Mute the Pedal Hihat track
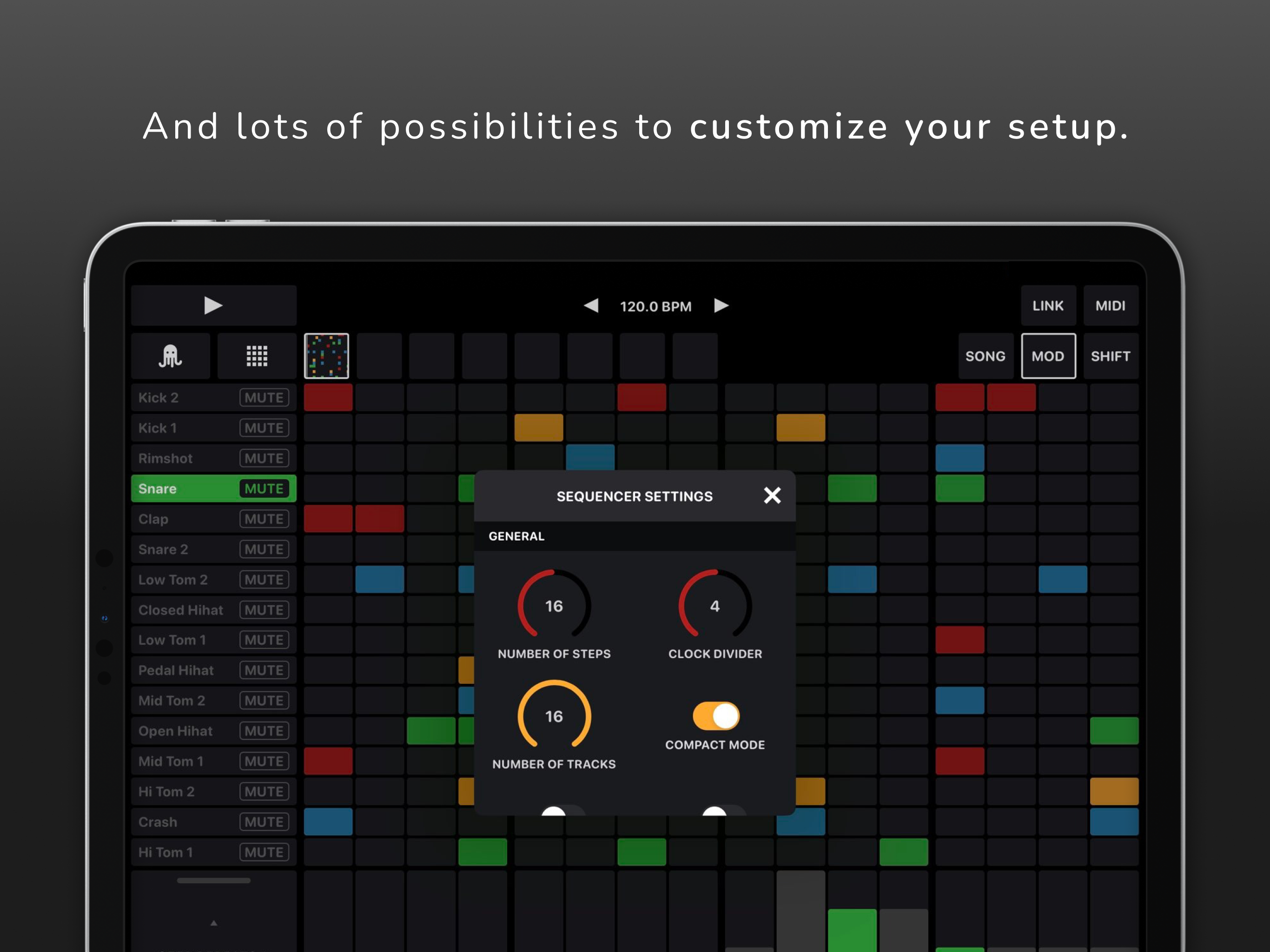The height and width of the screenshot is (952, 1270). pos(264,670)
